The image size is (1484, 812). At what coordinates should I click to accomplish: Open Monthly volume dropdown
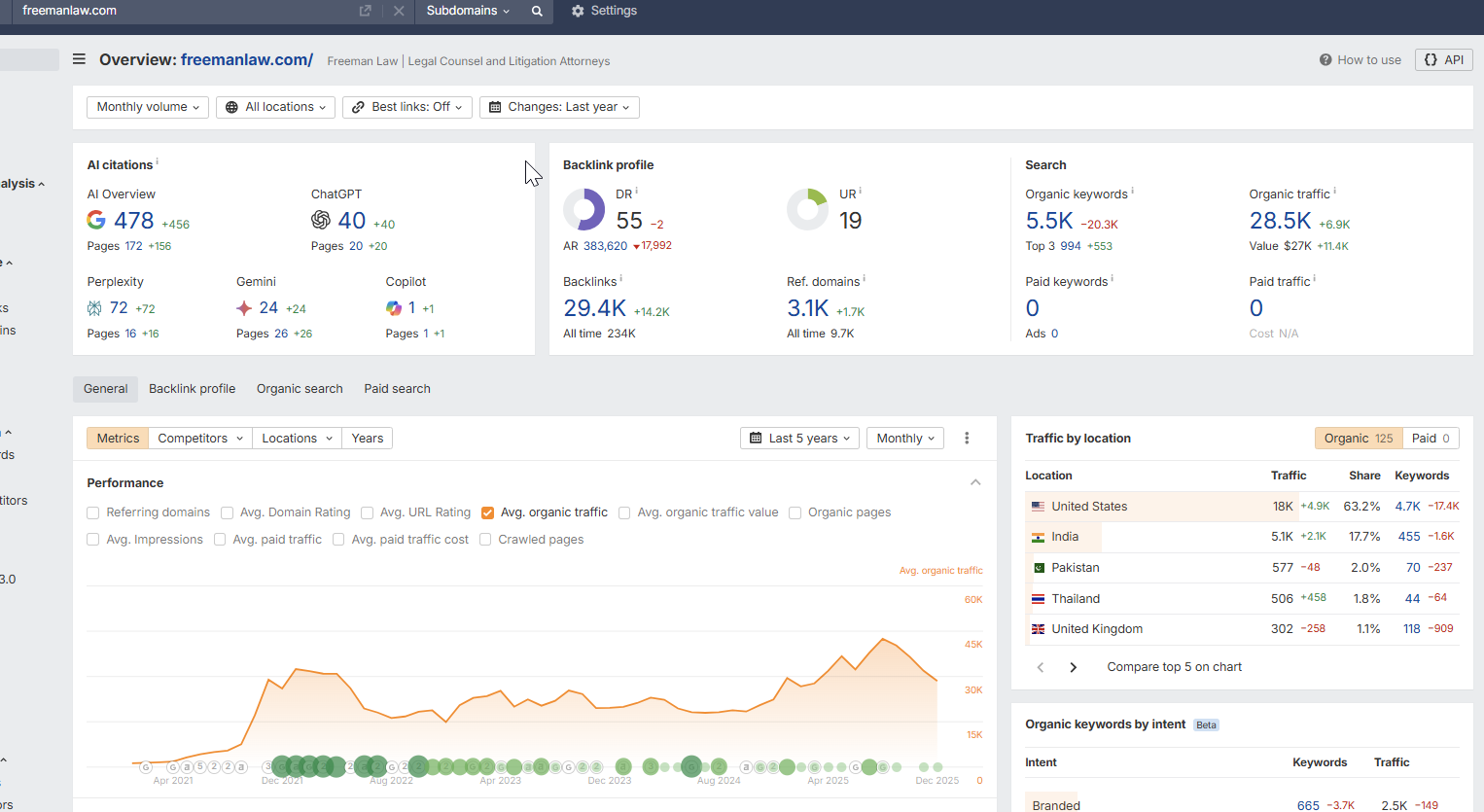tap(148, 107)
